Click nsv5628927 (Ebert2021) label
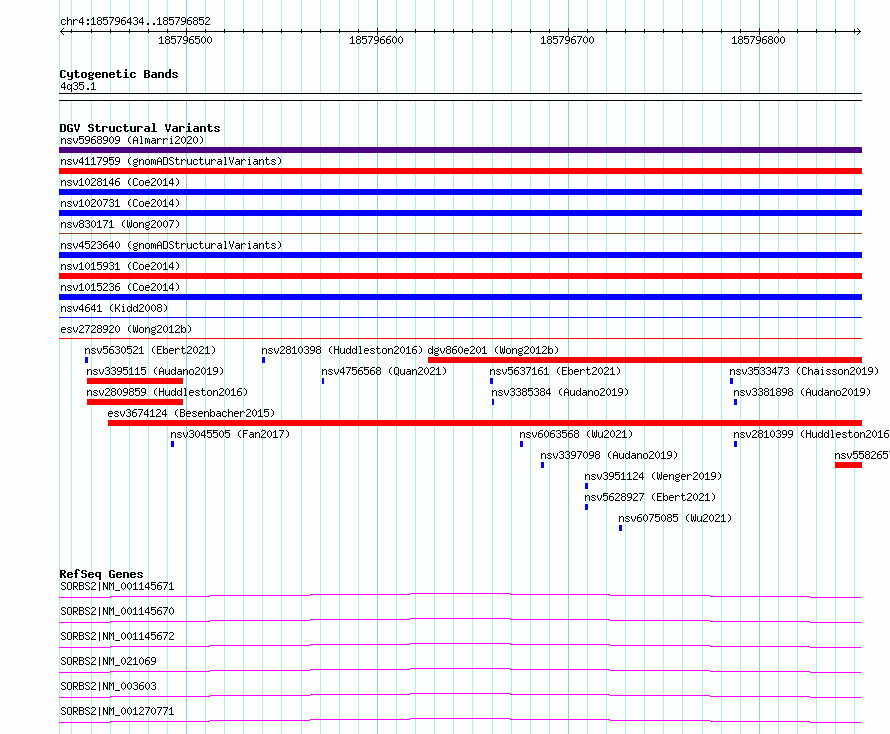The height and width of the screenshot is (734, 890). tap(650, 497)
